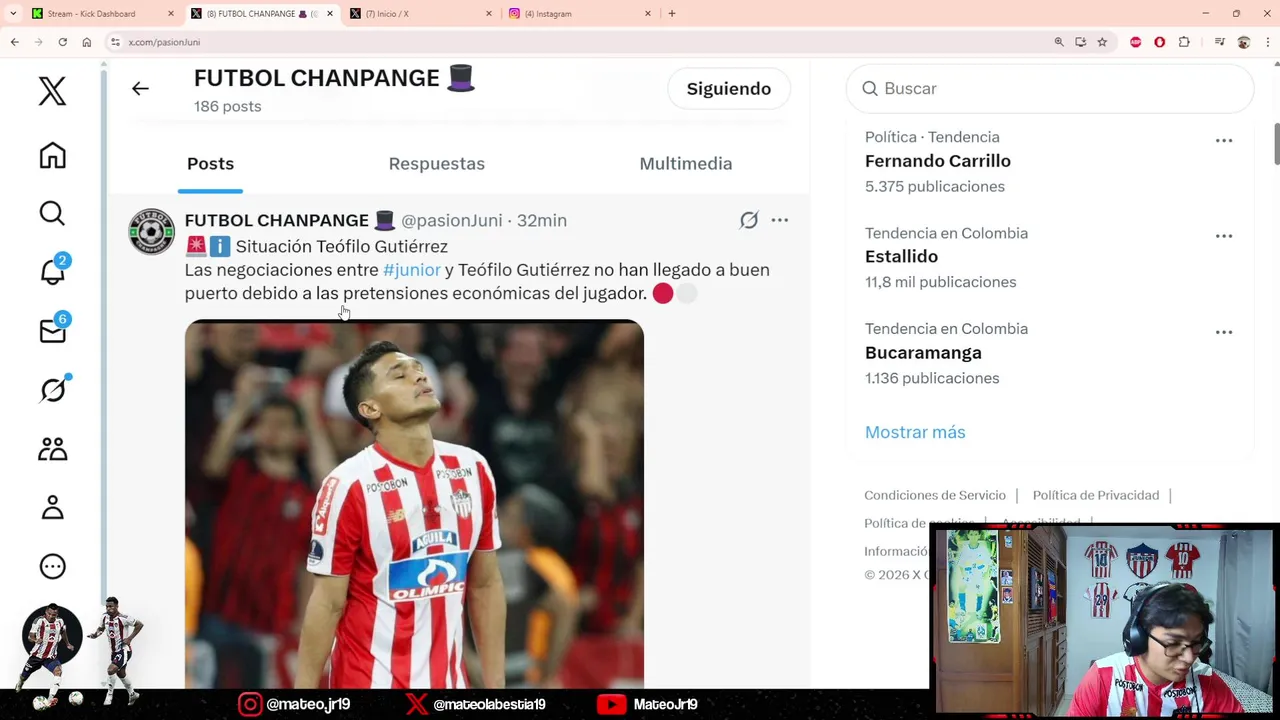Open the More options circle icon in the sidebar
Image resolution: width=1280 pixels, height=720 pixels.
[52, 566]
